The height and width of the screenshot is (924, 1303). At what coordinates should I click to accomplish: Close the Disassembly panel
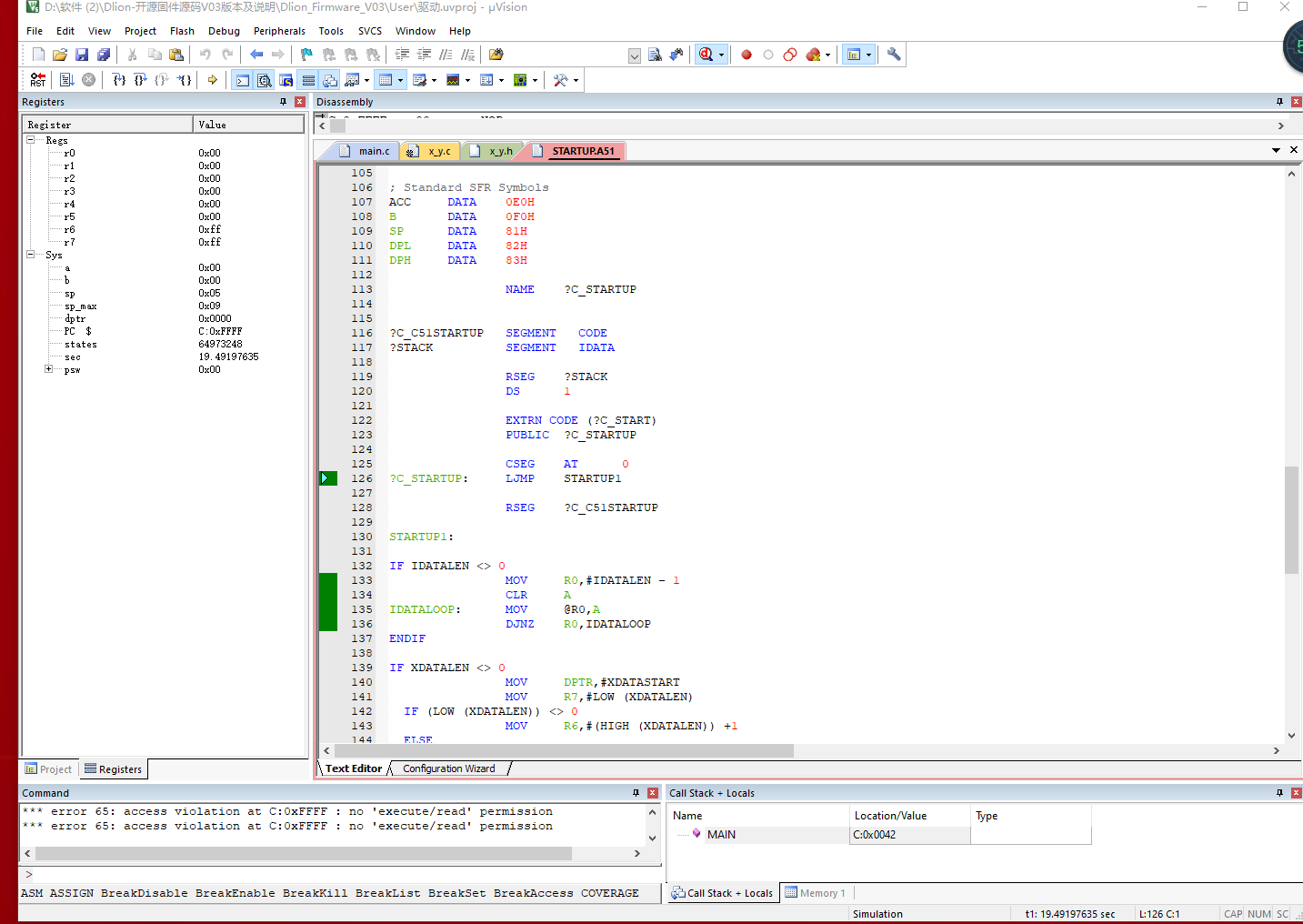pyautogui.click(x=1296, y=102)
